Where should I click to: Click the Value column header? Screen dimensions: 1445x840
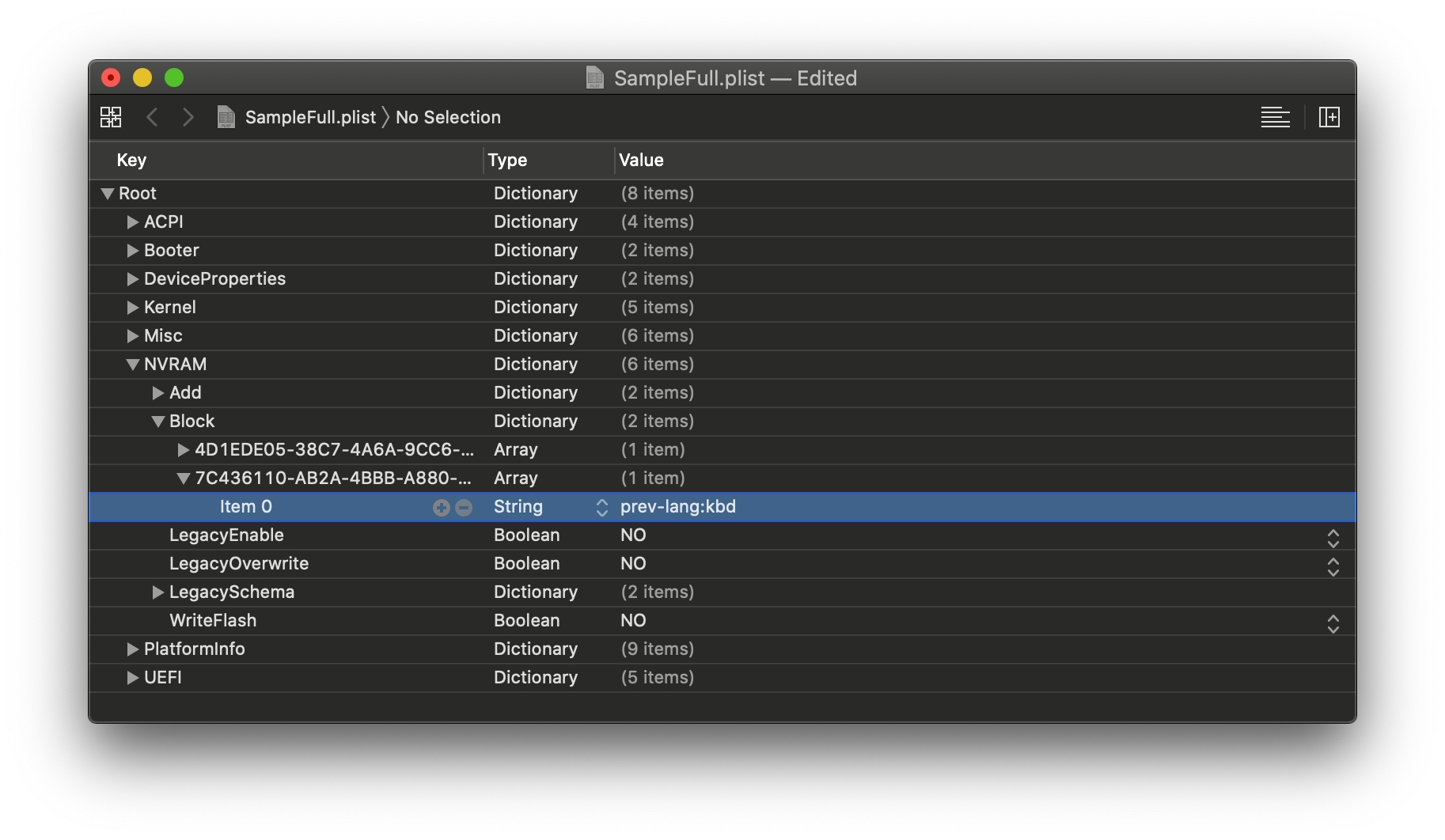[641, 160]
